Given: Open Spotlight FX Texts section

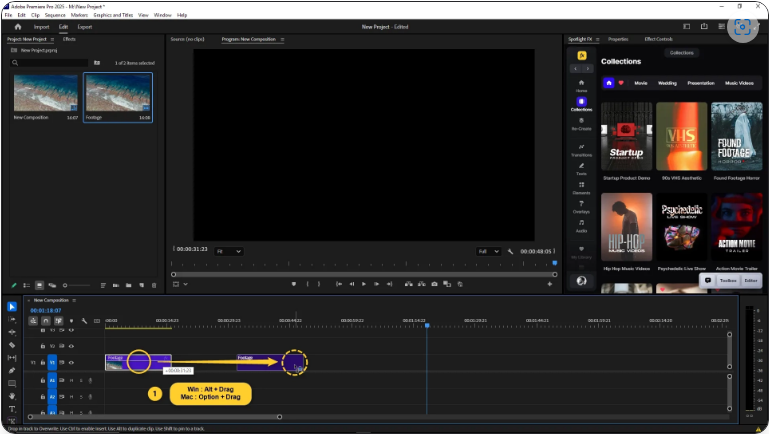Looking at the screenshot, I should pyautogui.click(x=581, y=169).
